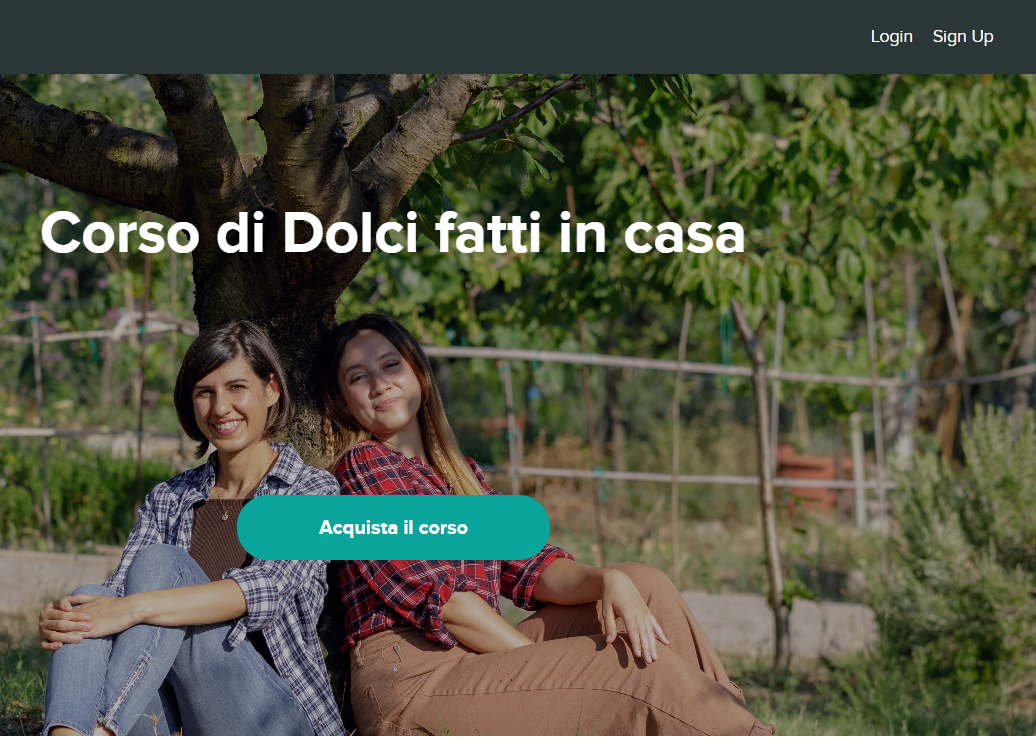The width and height of the screenshot is (1036, 748).
Task: Click the word "Dolci" in the title
Action: [x=350, y=233]
